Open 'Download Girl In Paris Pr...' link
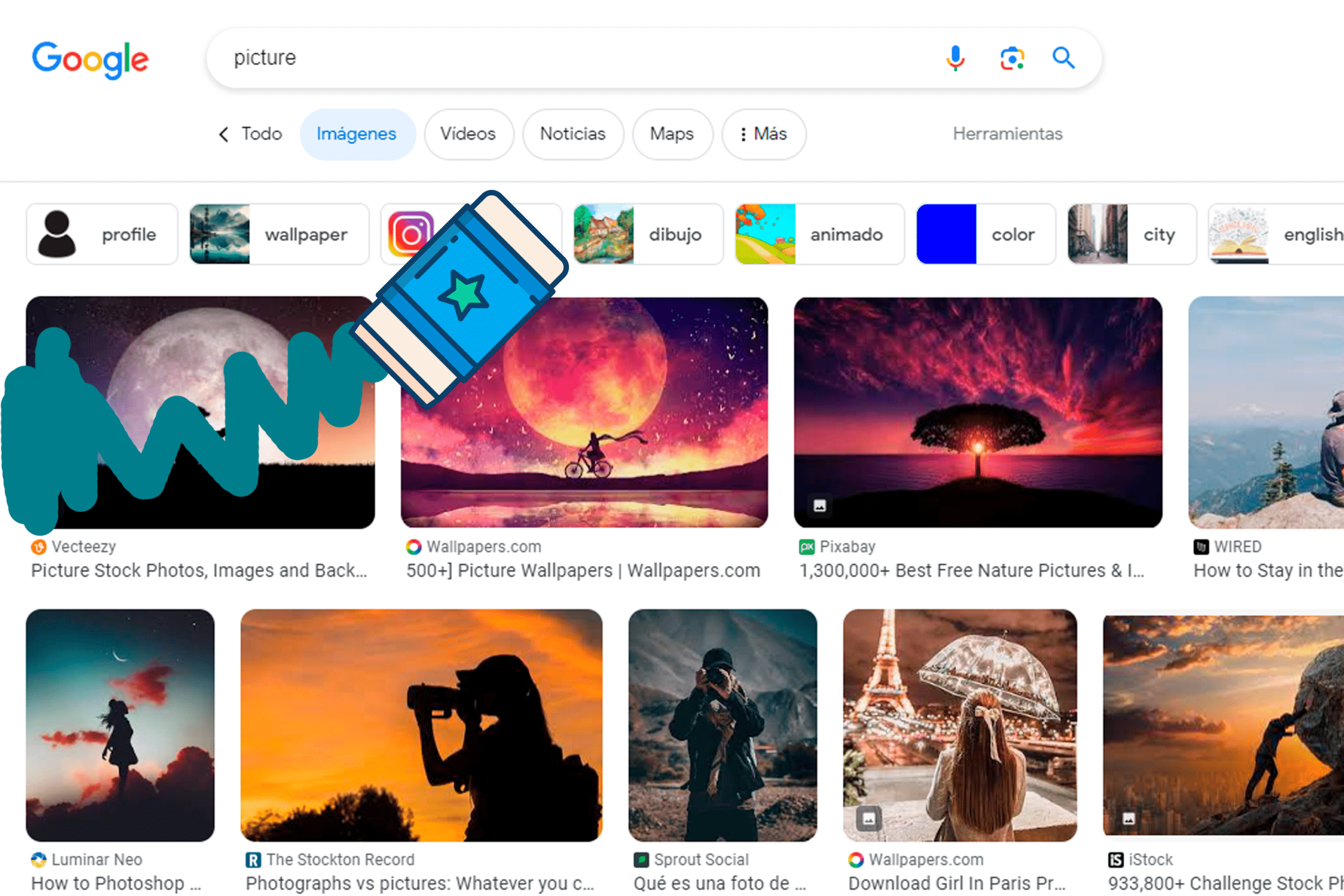Image resolution: width=1344 pixels, height=896 pixels. coord(957,883)
